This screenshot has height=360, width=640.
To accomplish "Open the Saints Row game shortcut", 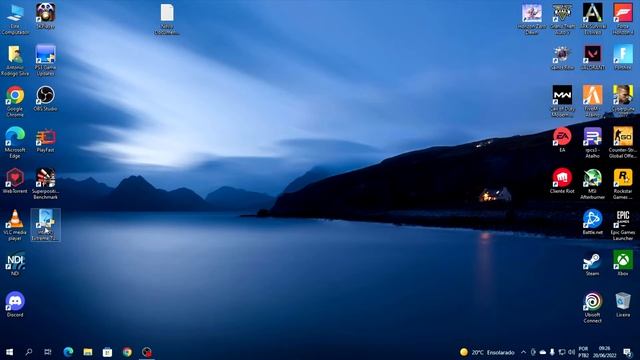I will click(x=562, y=58).
